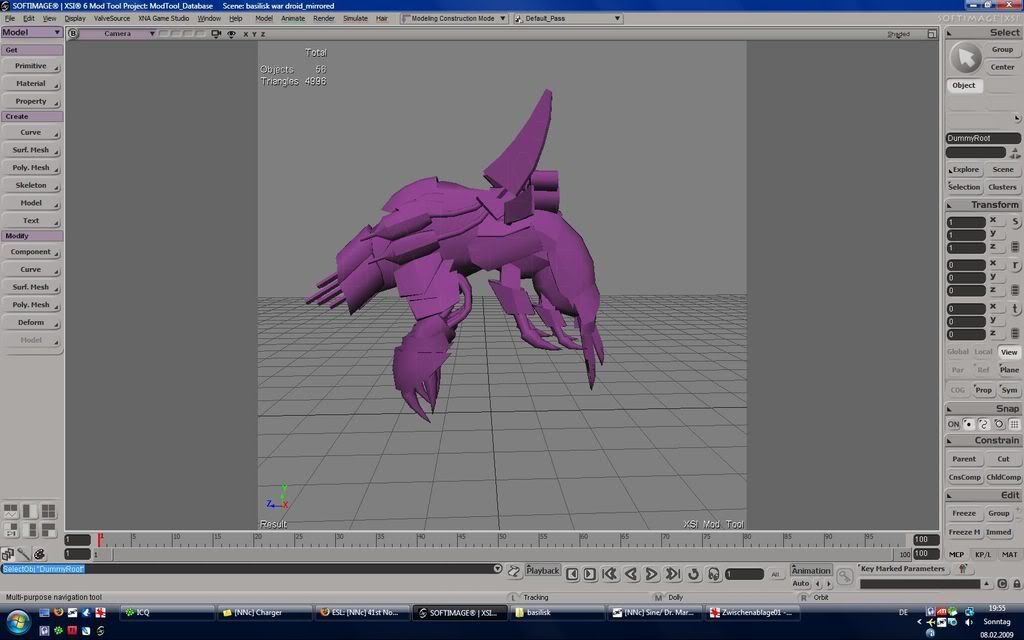This screenshot has height=640, width=1024.
Task: Toggle snap ON button
Action: tap(953, 424)
